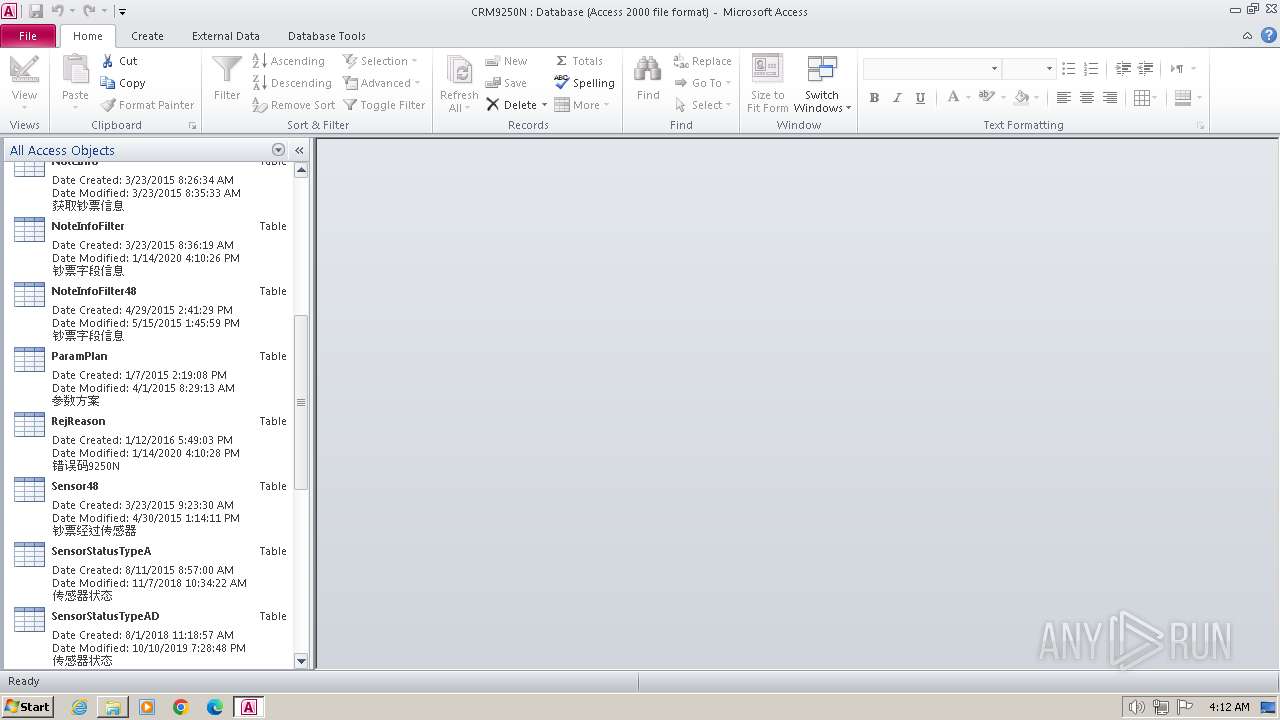Open the font name combo box
The image size is (1280, 720).
click(x=932, y=68)
